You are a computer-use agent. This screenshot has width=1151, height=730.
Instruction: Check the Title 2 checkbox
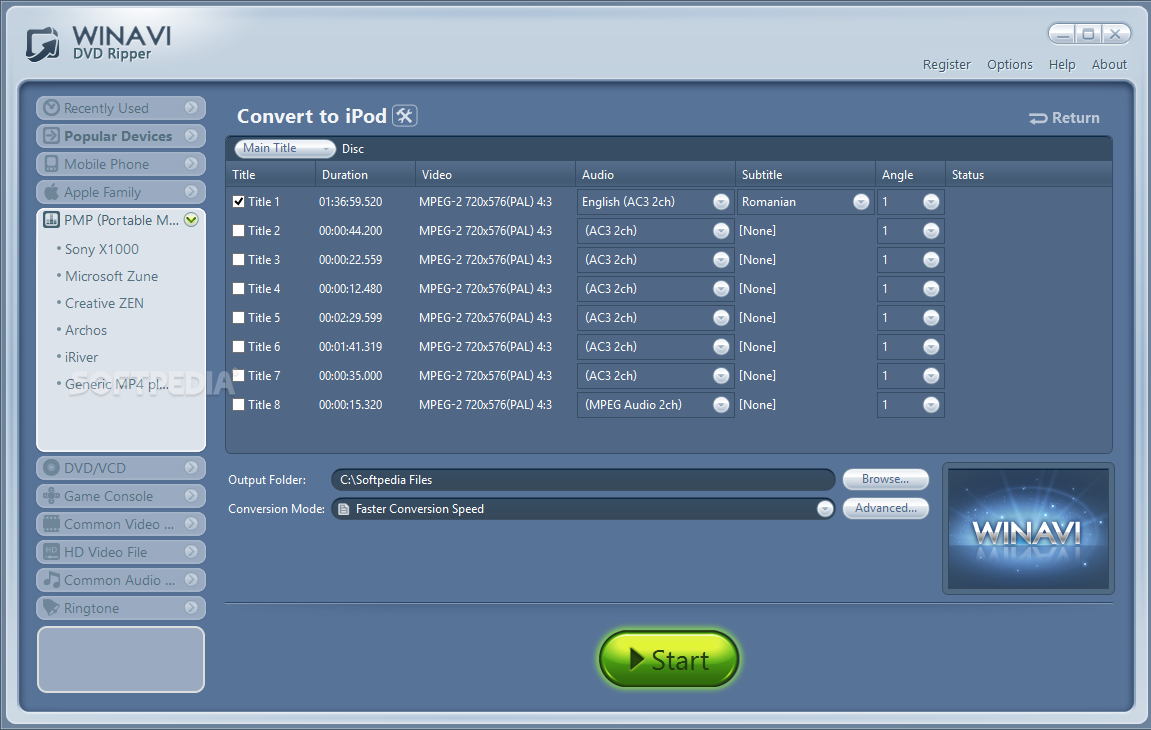pos(239,231)
